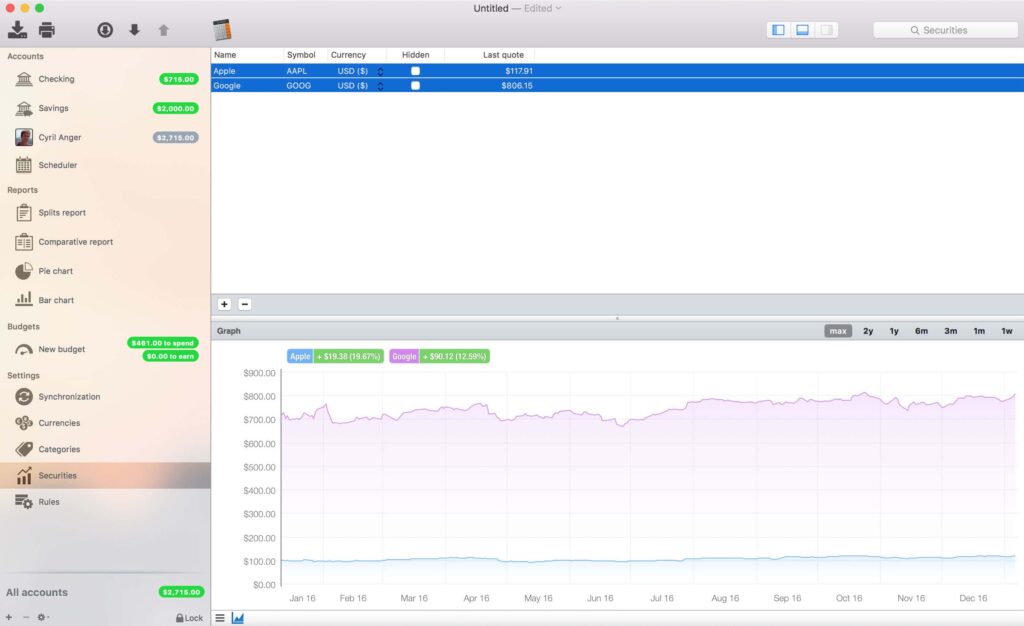This screenshot has width=1024, height=626.
Task: Click the download quotes toolbar icon
Action: [104, 30]
